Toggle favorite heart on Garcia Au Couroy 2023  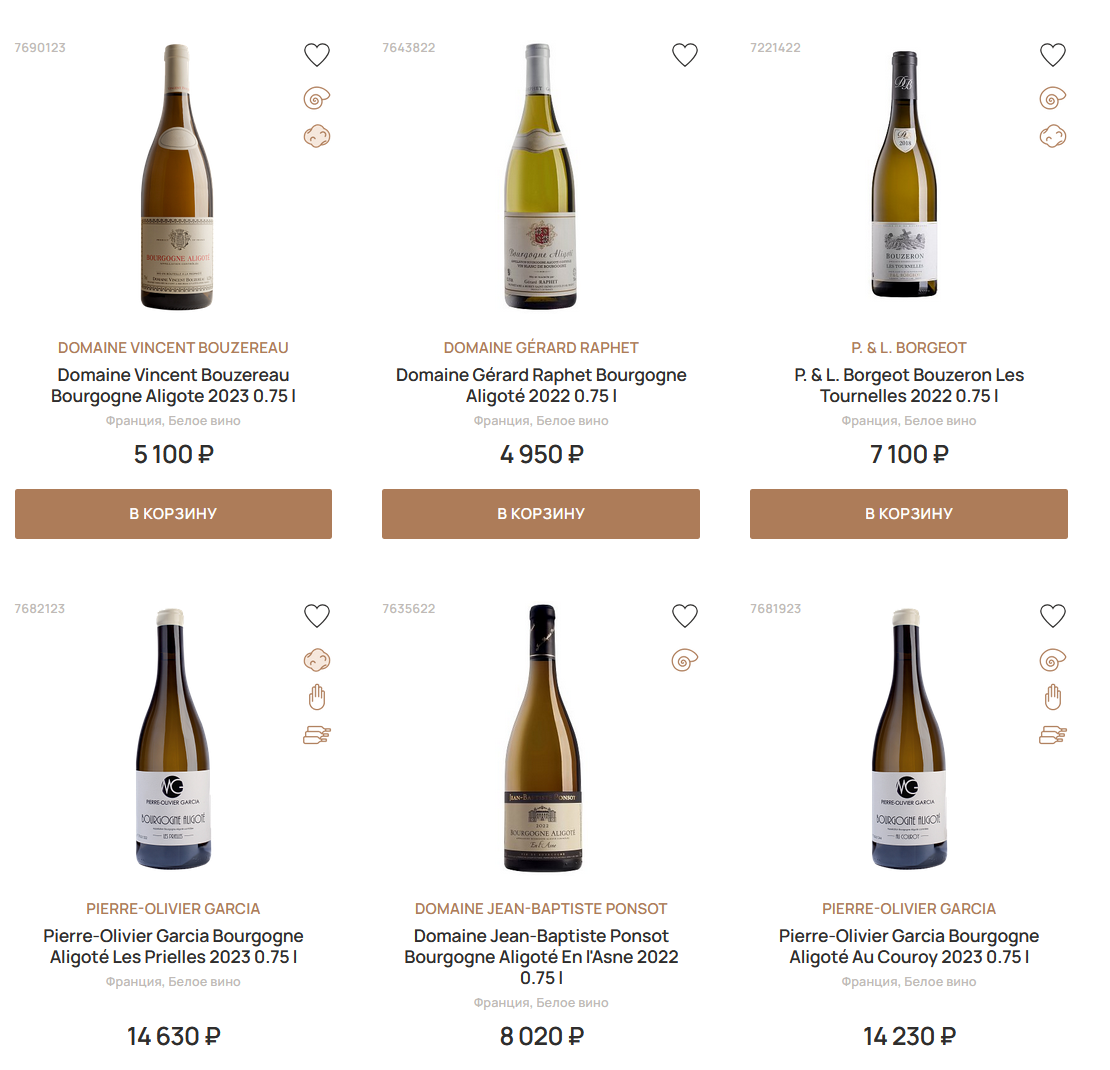[x=1053, y=616]
